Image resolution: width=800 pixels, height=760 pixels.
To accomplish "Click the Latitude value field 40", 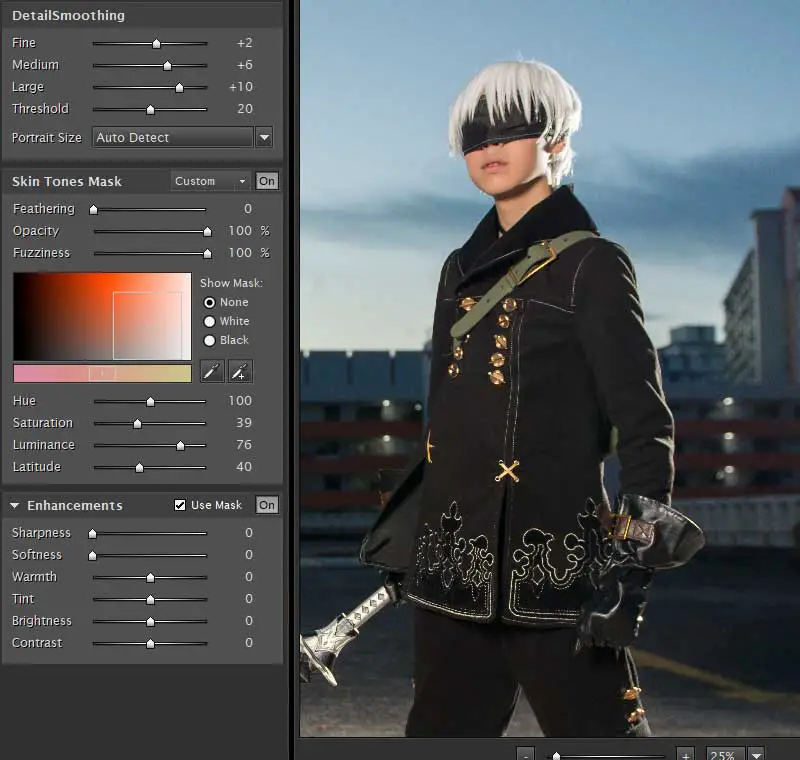I will [244, 466].
